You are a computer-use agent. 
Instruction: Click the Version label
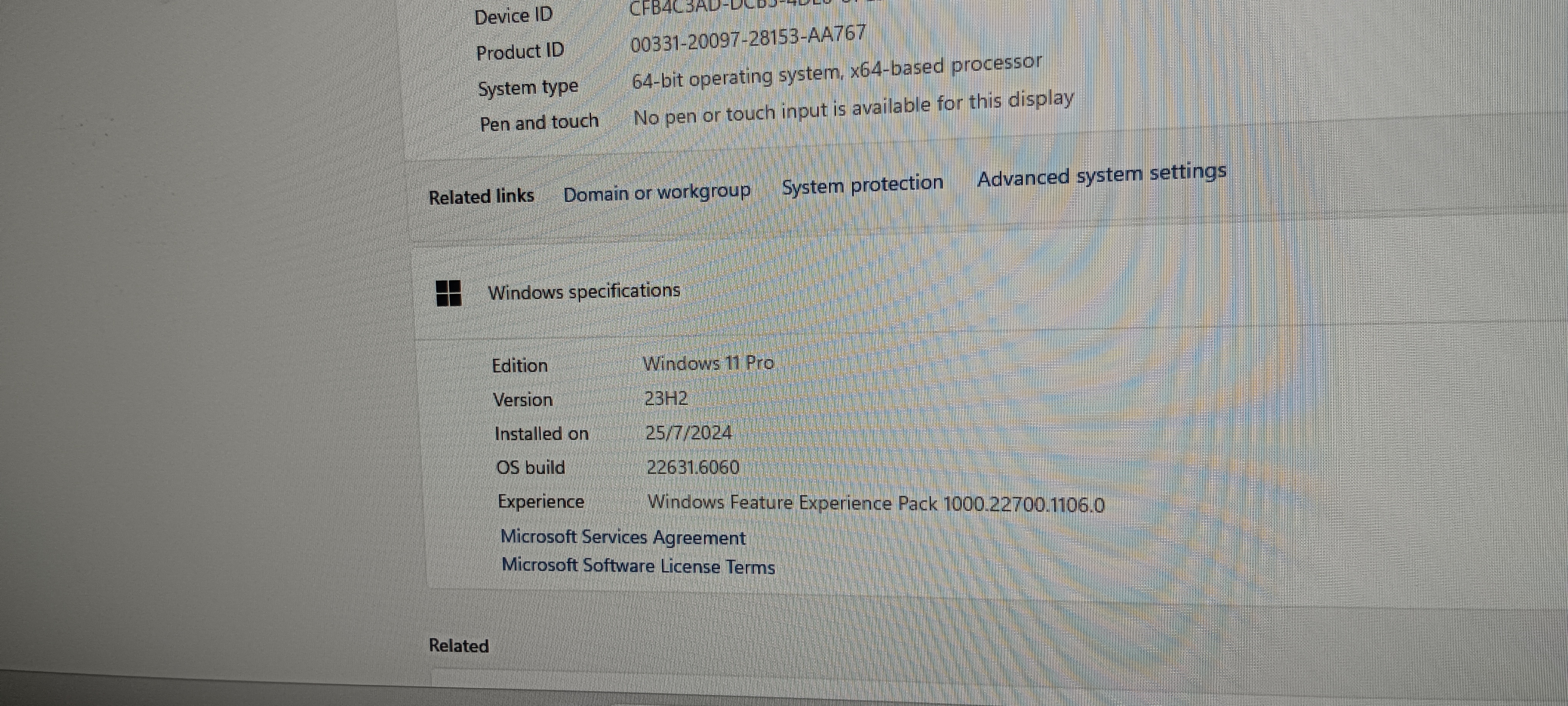pyautogui.click(x=523, y=400)
